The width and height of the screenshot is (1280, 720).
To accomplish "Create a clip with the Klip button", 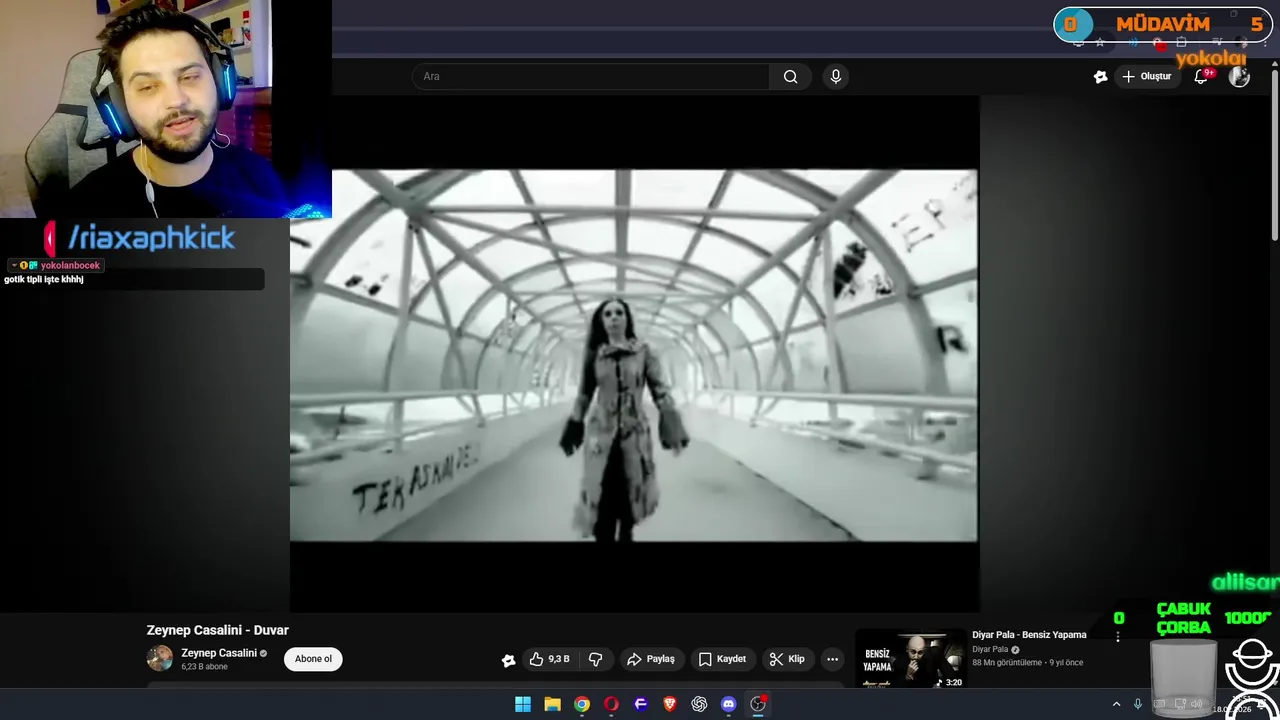I will (787, 659).
